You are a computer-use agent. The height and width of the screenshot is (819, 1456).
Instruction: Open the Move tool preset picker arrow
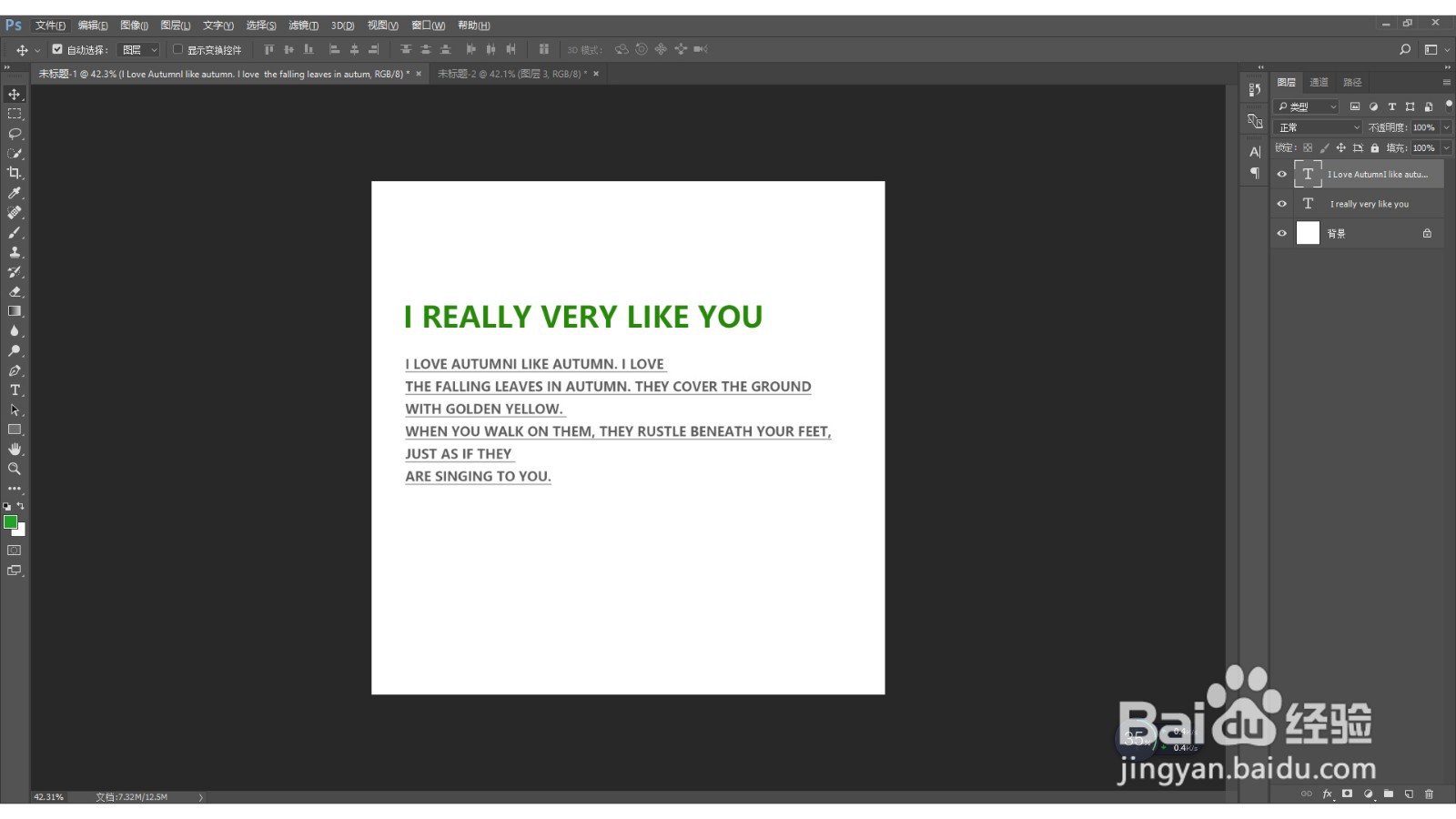pyautogui.click(x=37, y=50)
